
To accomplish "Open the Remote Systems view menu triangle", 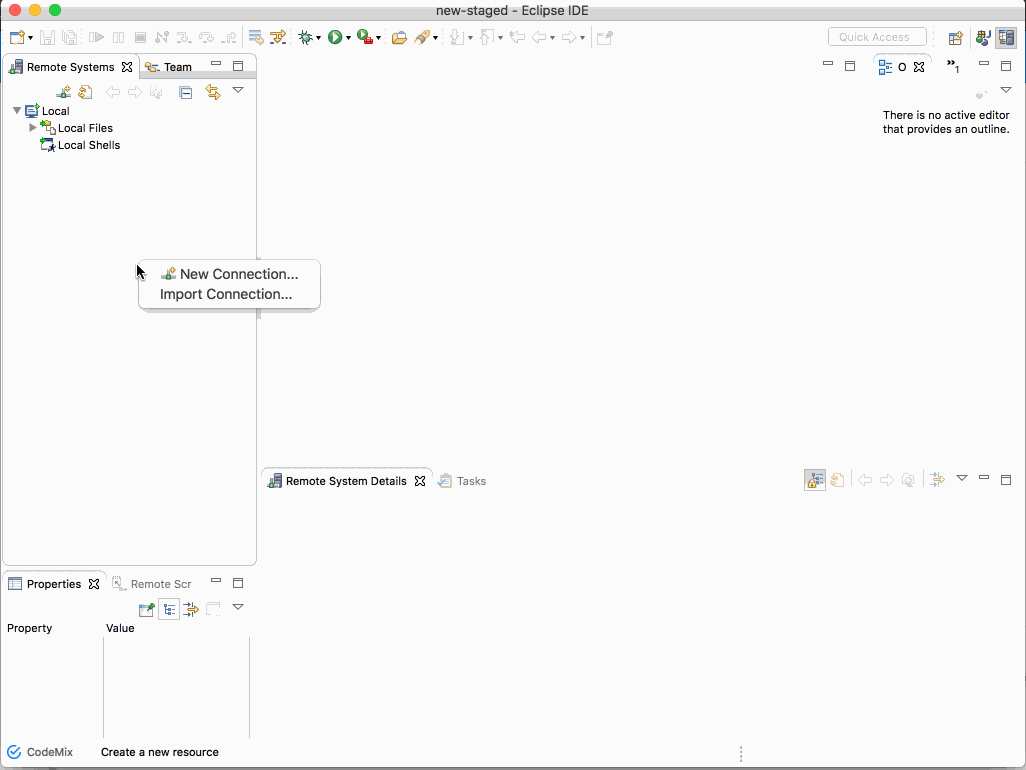I will (x=238, y=90).
